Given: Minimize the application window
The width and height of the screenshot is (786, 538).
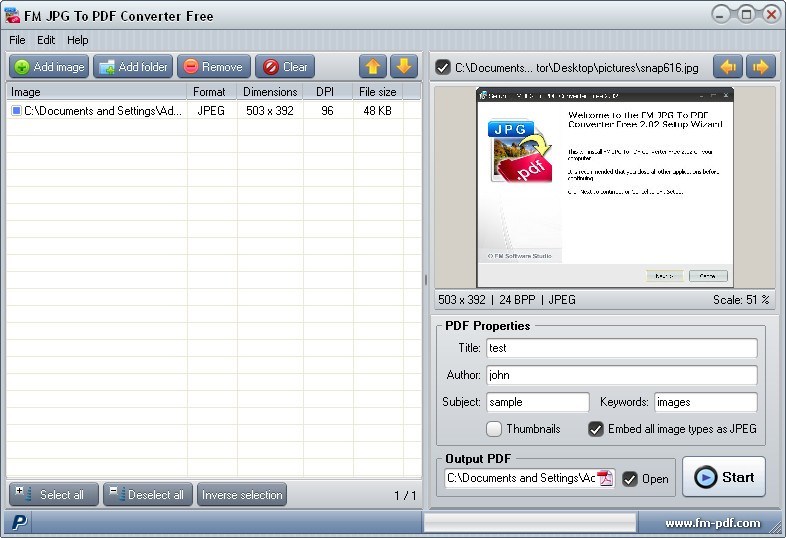Looking at the screenshot, I should point(721,15).
